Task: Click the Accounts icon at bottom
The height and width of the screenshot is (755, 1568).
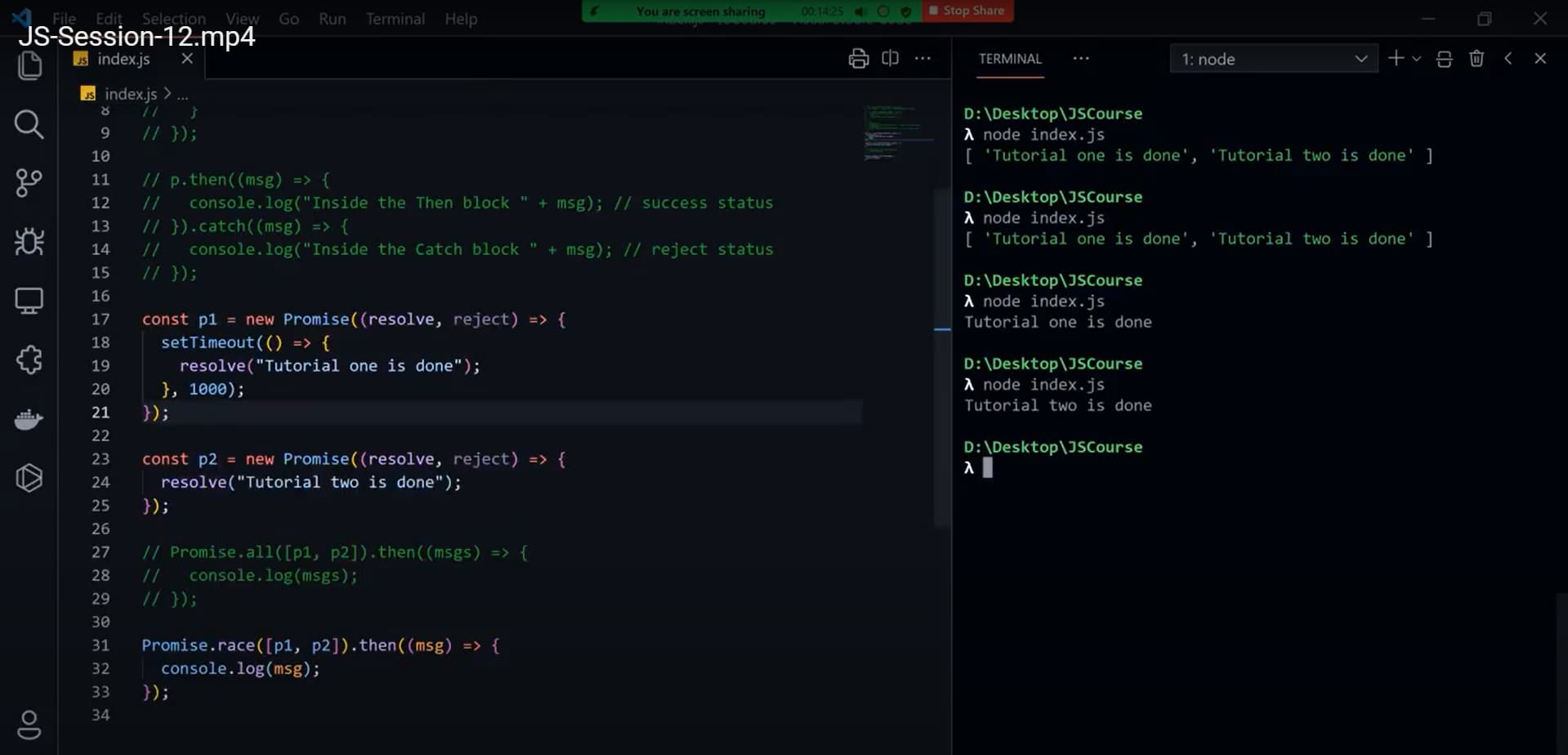Action: click(29, 724)
